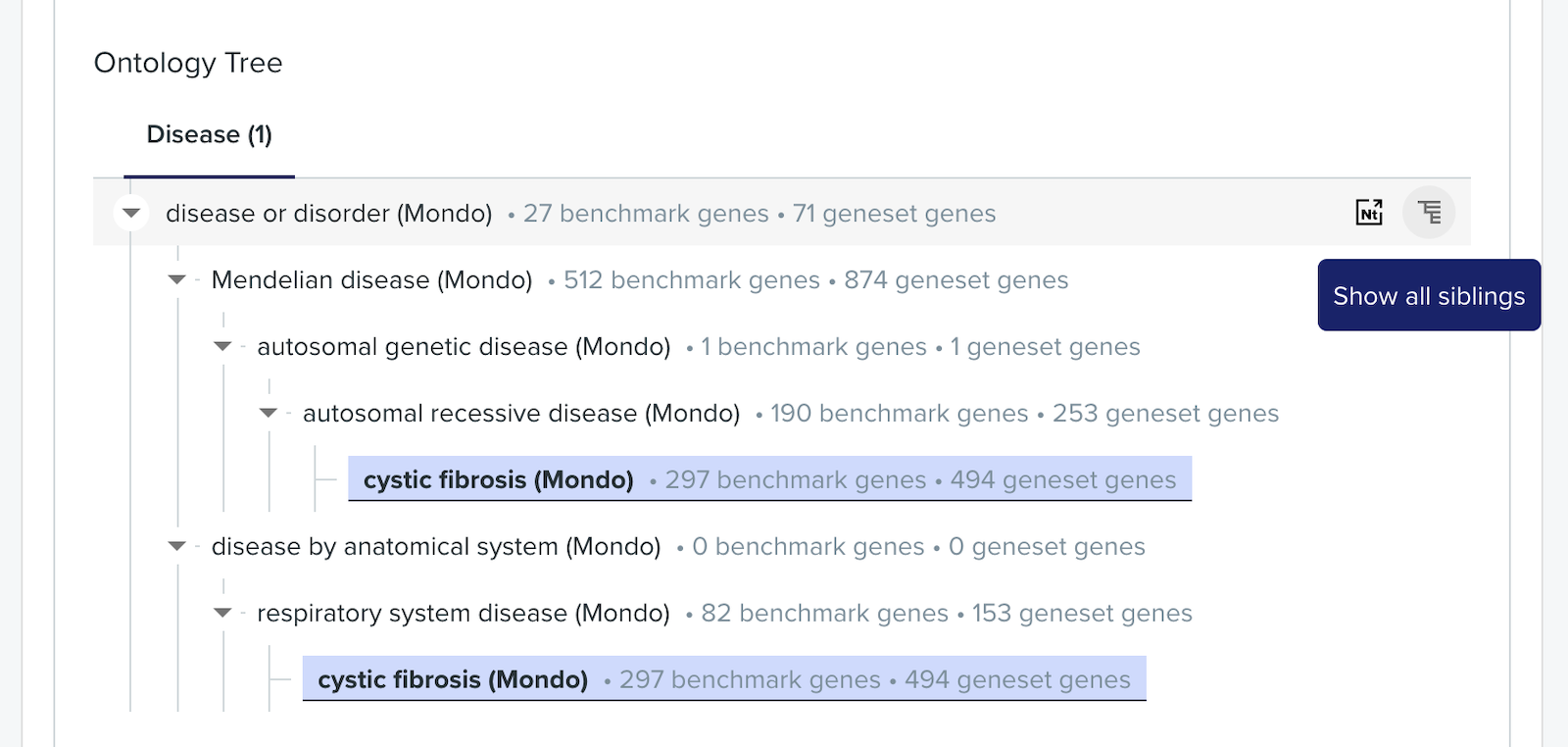Click the Show all siblings tooltip

click(x=1429, y=295)
